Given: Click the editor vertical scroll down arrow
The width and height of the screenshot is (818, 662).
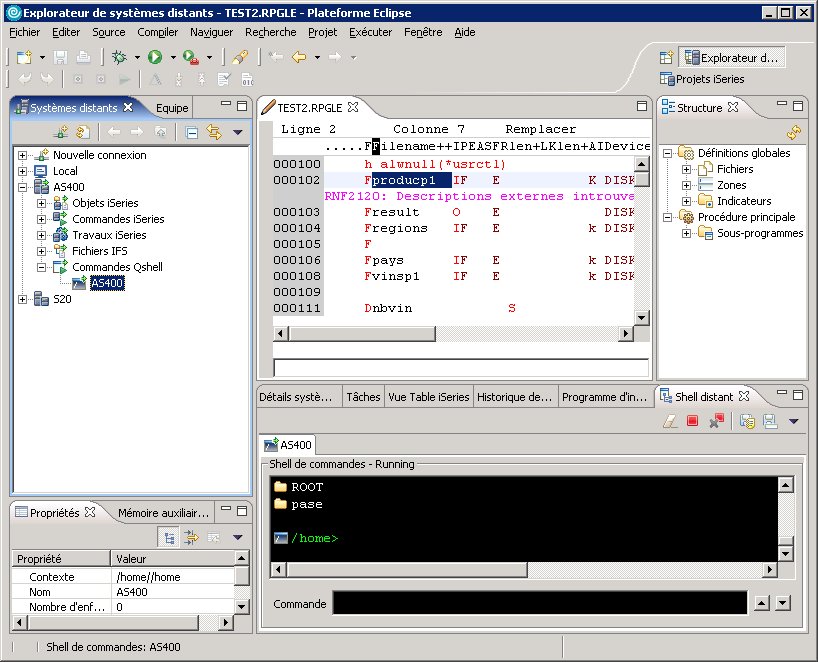Looking at the screenshot, I should tap(642, 317).
